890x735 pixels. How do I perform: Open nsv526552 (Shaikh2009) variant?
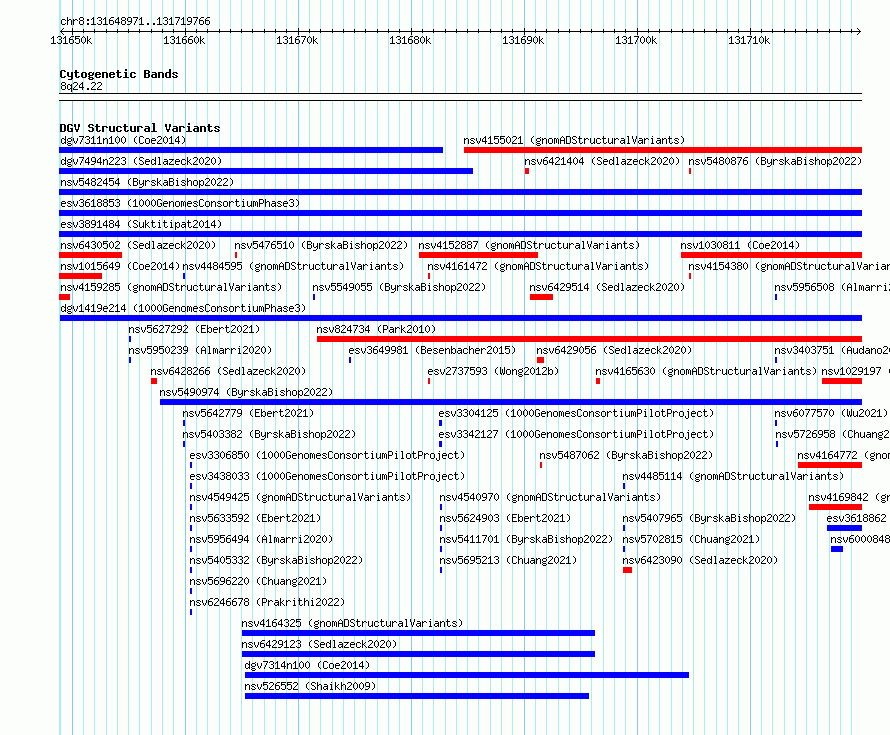click(310, 686)
